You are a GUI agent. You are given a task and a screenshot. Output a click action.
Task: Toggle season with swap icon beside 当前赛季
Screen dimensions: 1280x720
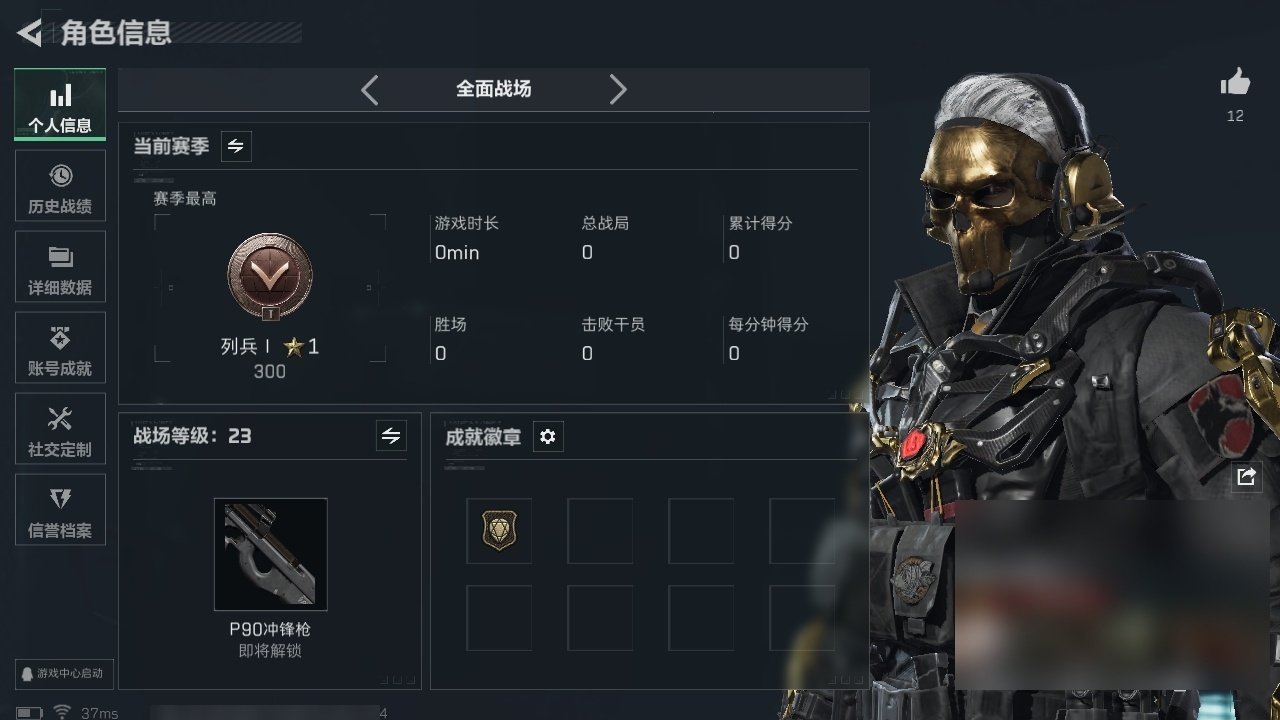(x=236, y=146)
